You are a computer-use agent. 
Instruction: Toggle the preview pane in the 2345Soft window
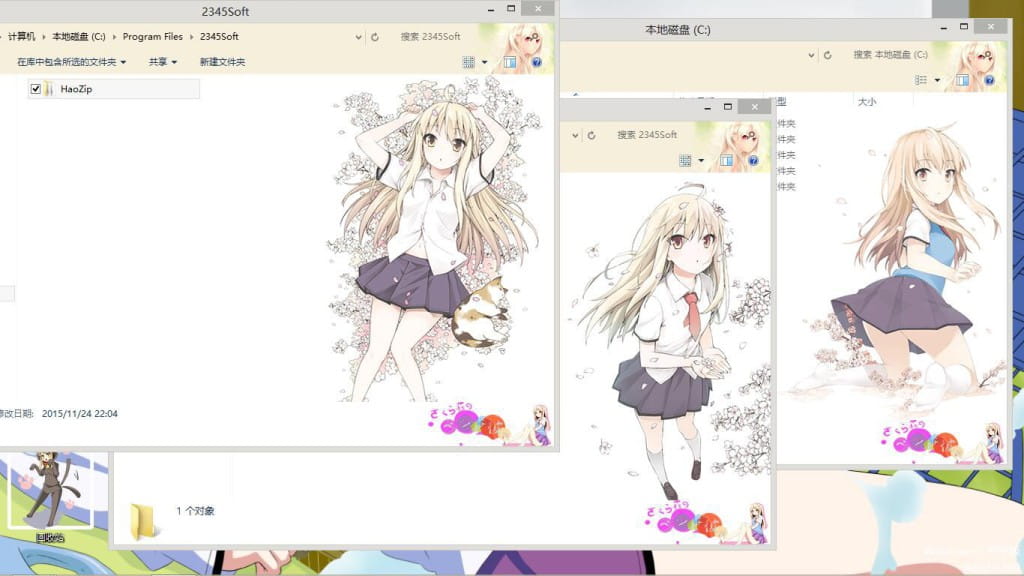click(x=510, y=62)
